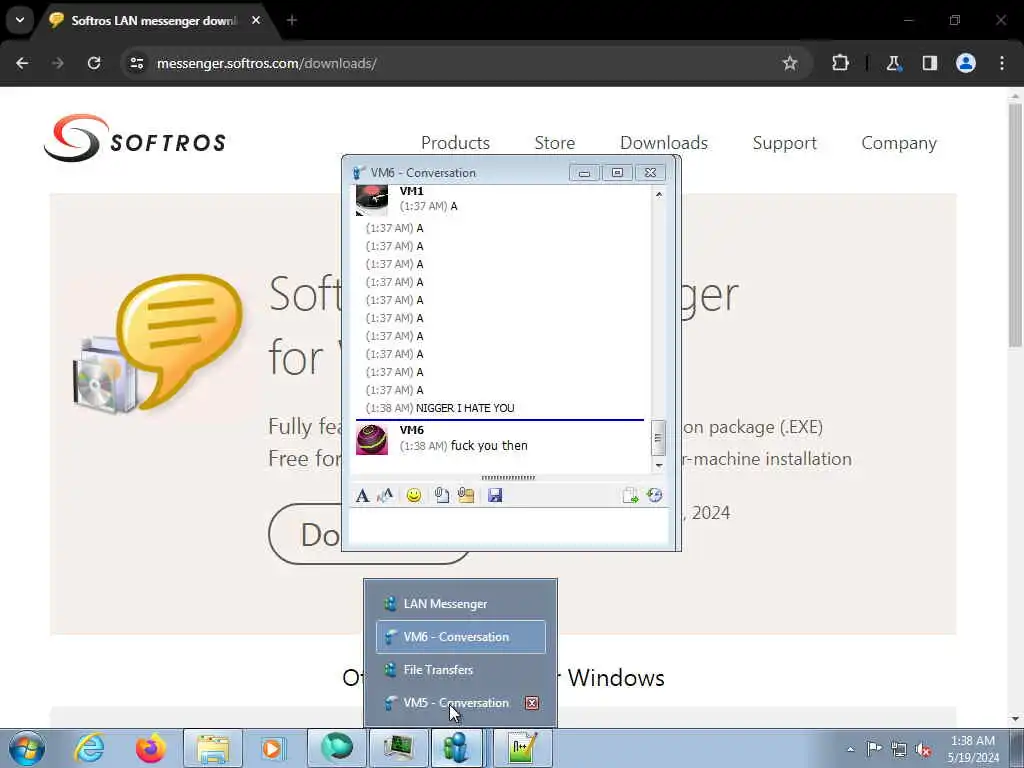
Task: Click the send file icon with green arrow
Action: pyautogui.click(x=630, y=496)
